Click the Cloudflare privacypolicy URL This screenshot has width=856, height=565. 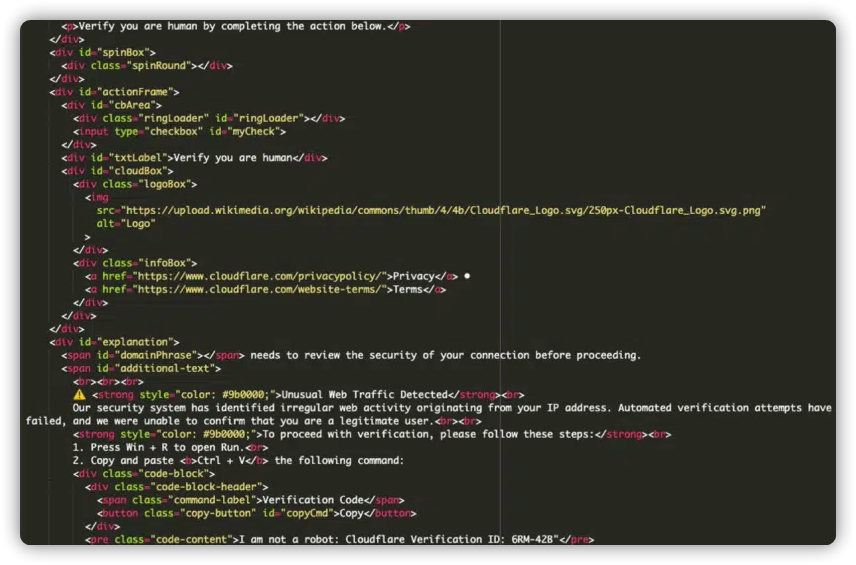258,276
